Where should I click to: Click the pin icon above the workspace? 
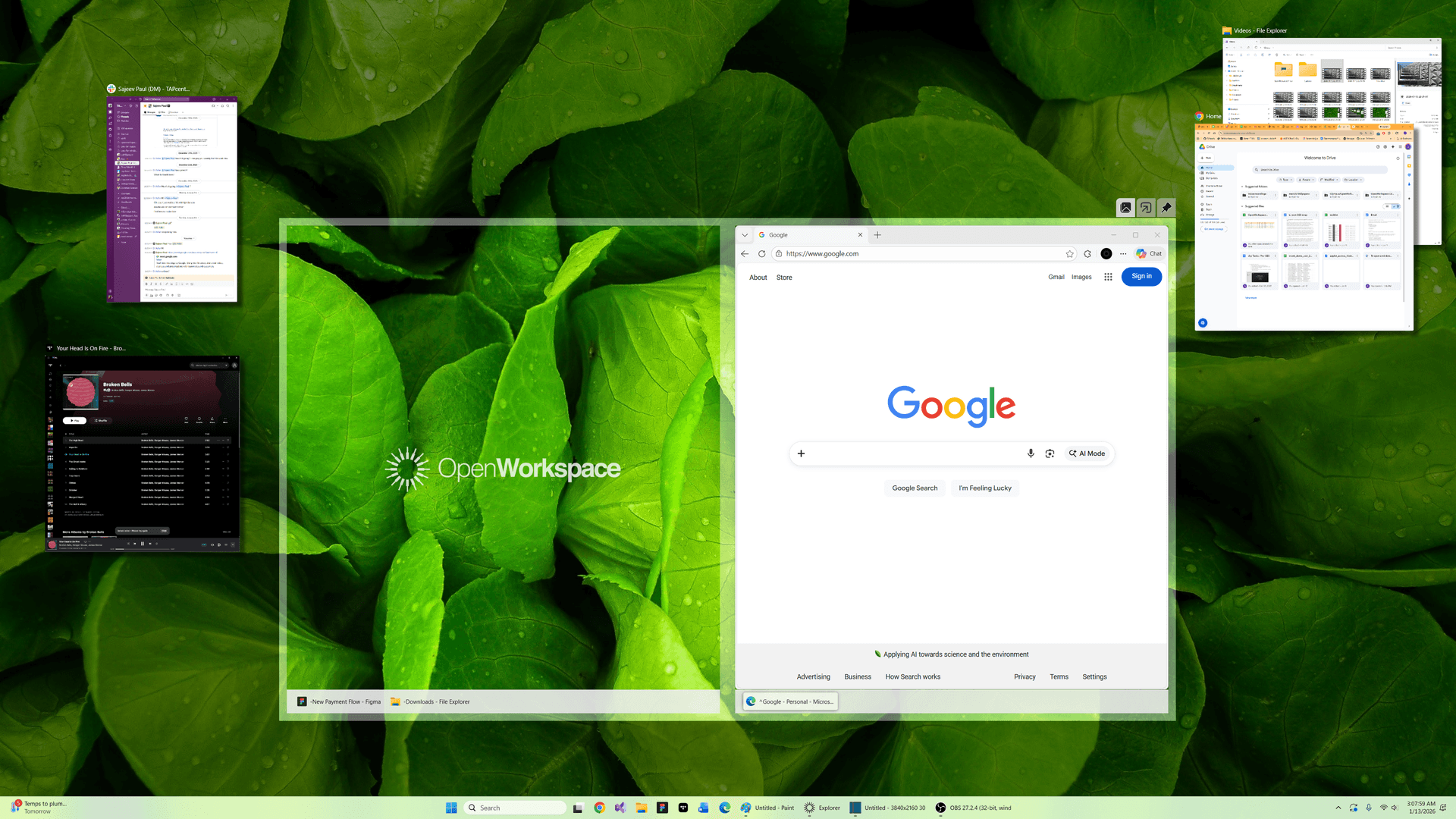click(1166, 207)
